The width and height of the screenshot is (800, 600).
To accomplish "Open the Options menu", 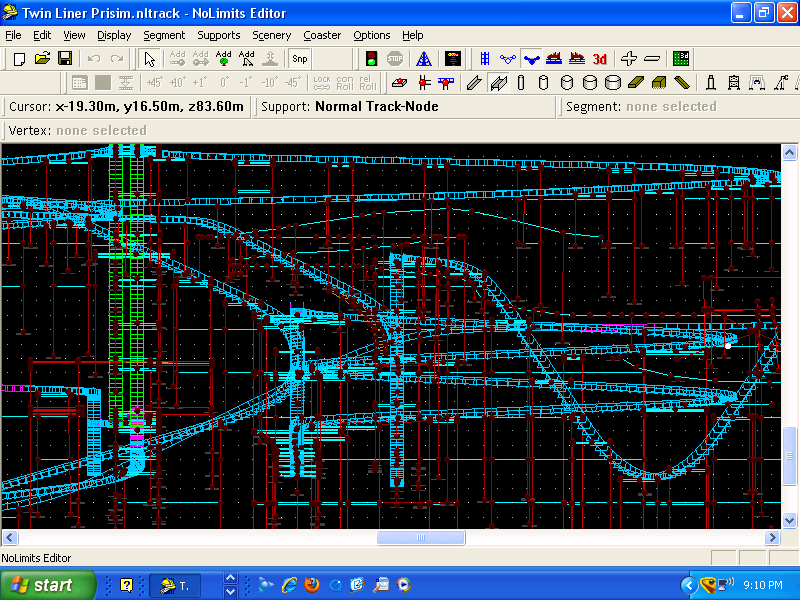I will [371, 35].
